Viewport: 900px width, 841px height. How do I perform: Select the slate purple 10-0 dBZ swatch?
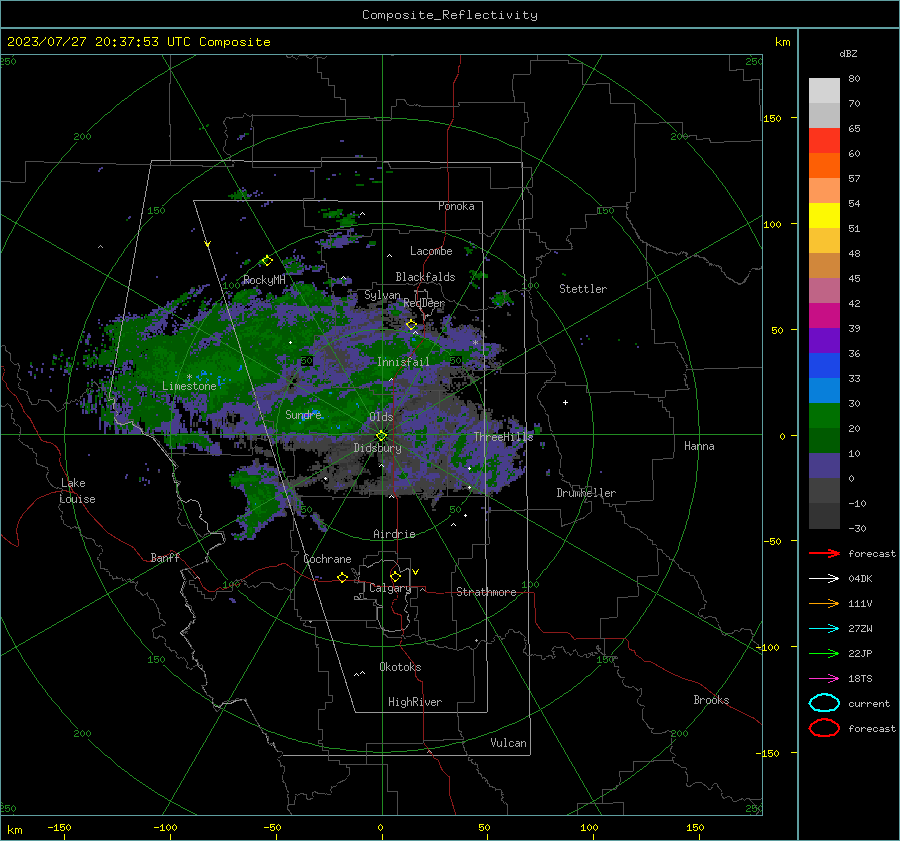(824, 466)
